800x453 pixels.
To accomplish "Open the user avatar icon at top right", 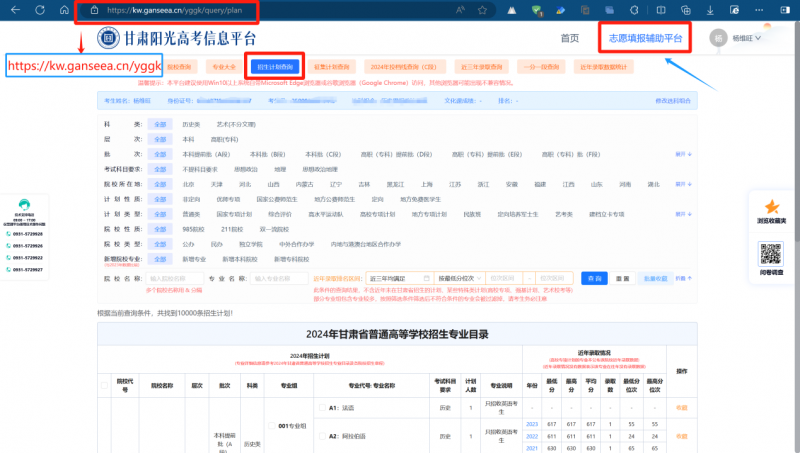I will 717,38.
